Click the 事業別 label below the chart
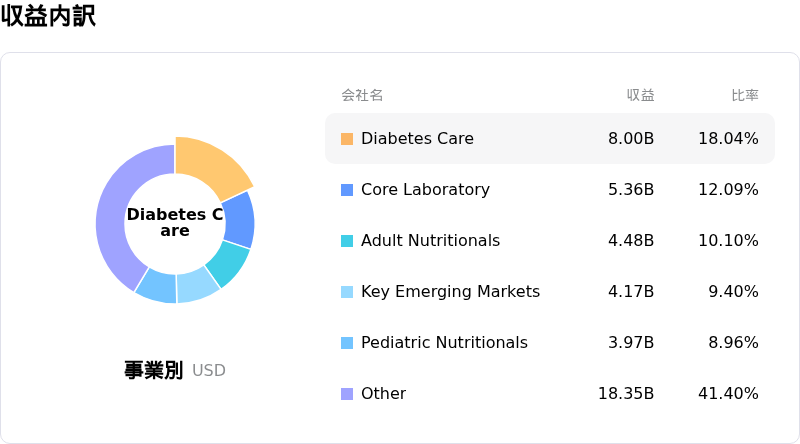 point(153,371)
